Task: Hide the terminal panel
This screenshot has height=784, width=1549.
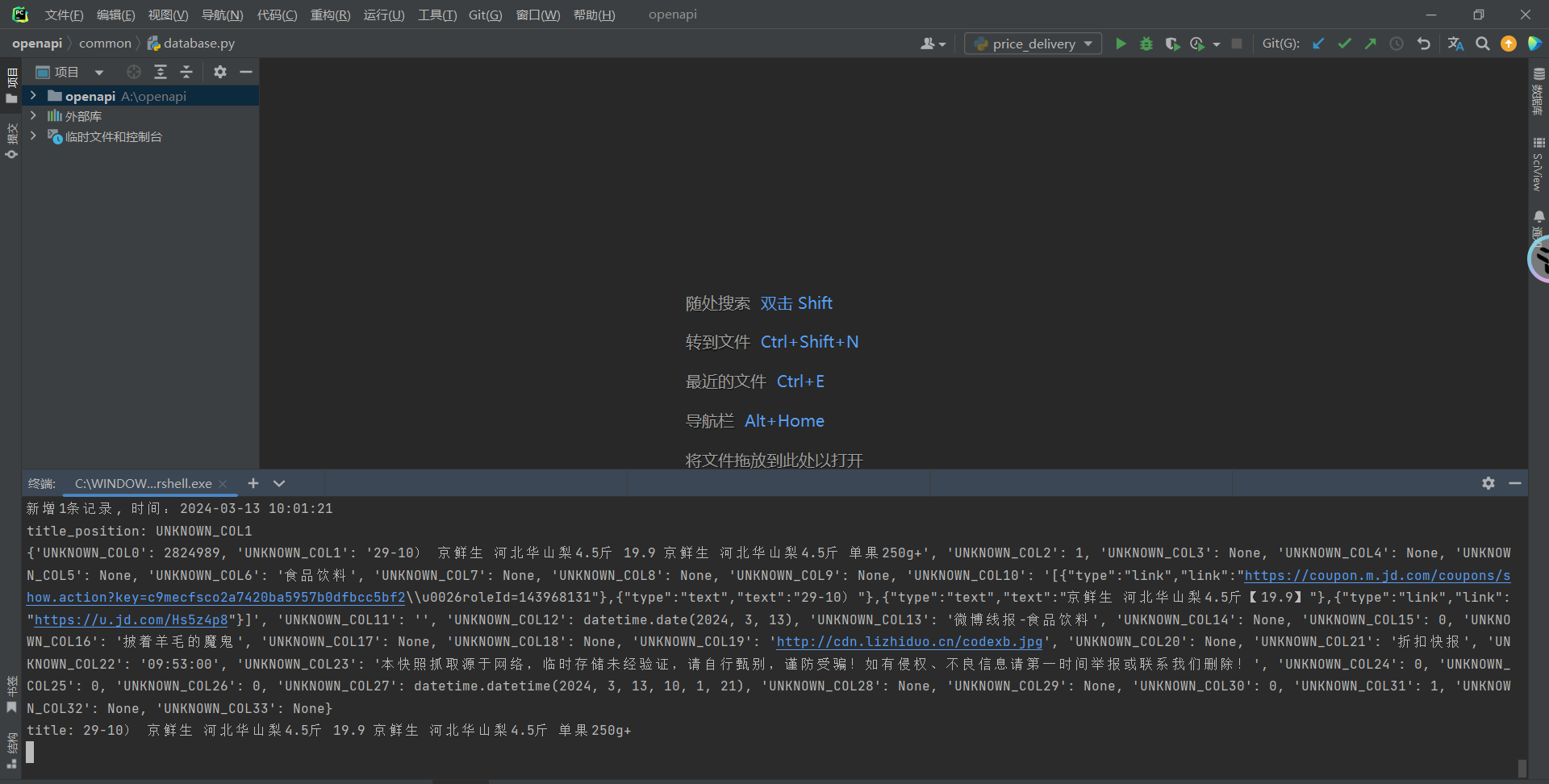Action: coord(1515,482)
